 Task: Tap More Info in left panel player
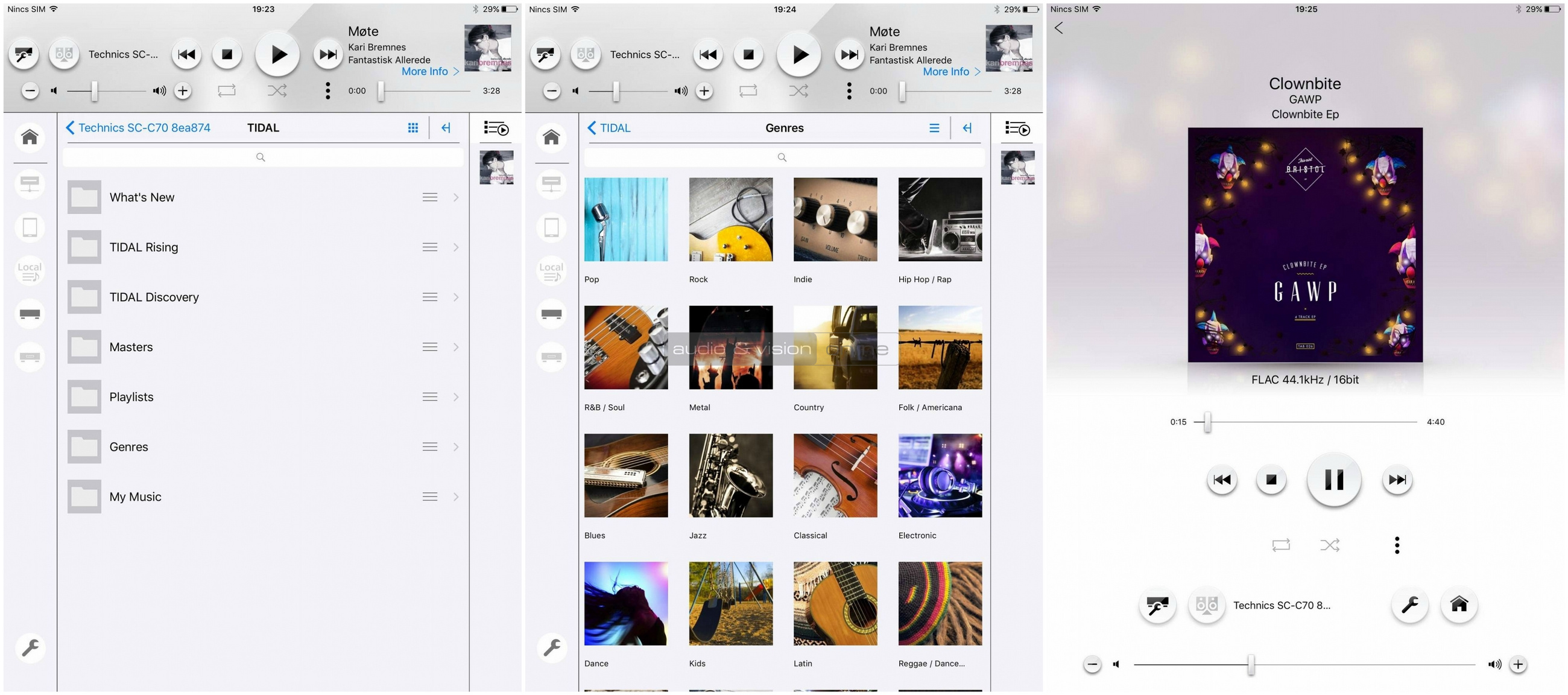(430, 72)
